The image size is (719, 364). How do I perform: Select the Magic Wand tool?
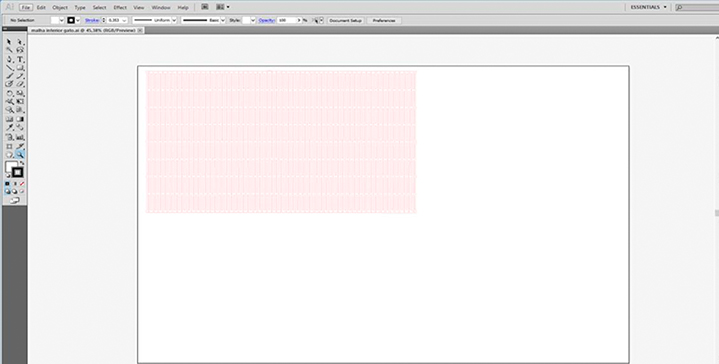tap(9, 50)
